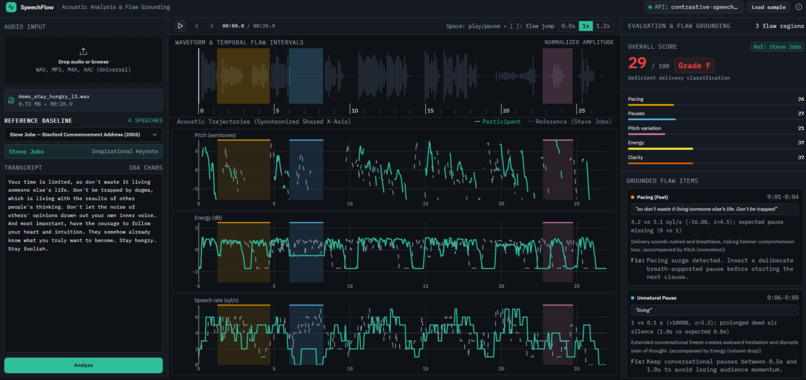
Task: Jump to previous flaw with left chevron
Action: 196,26
